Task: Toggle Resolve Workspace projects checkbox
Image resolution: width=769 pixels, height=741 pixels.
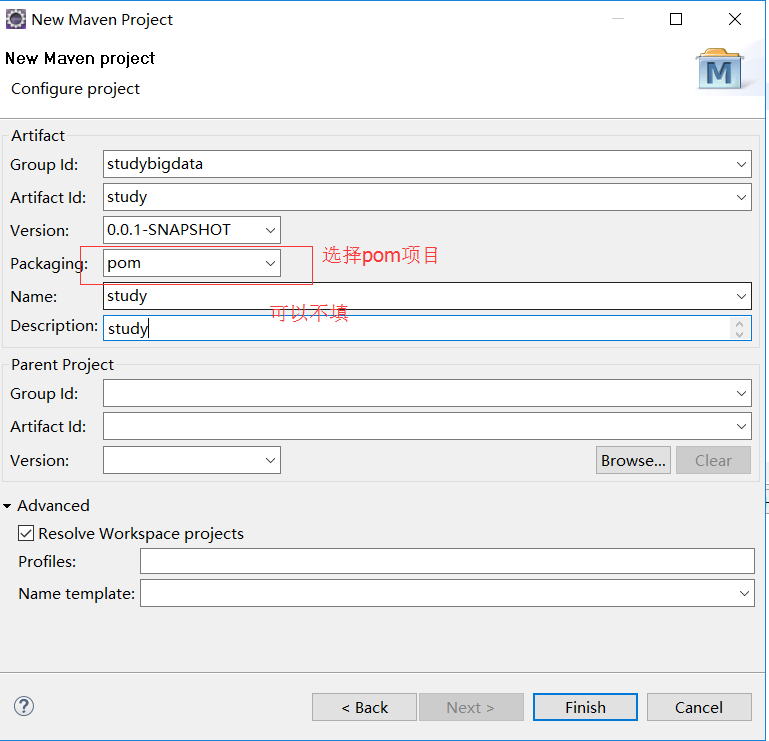Action: click(x=26, y=533)
